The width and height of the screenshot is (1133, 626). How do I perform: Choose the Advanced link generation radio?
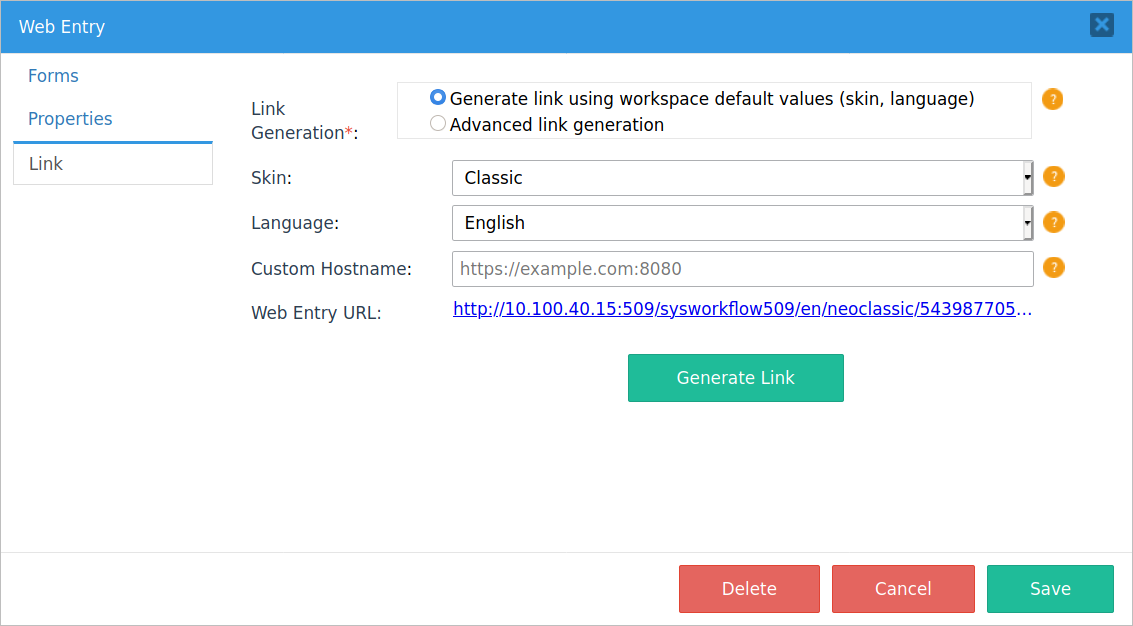(438, 124)
